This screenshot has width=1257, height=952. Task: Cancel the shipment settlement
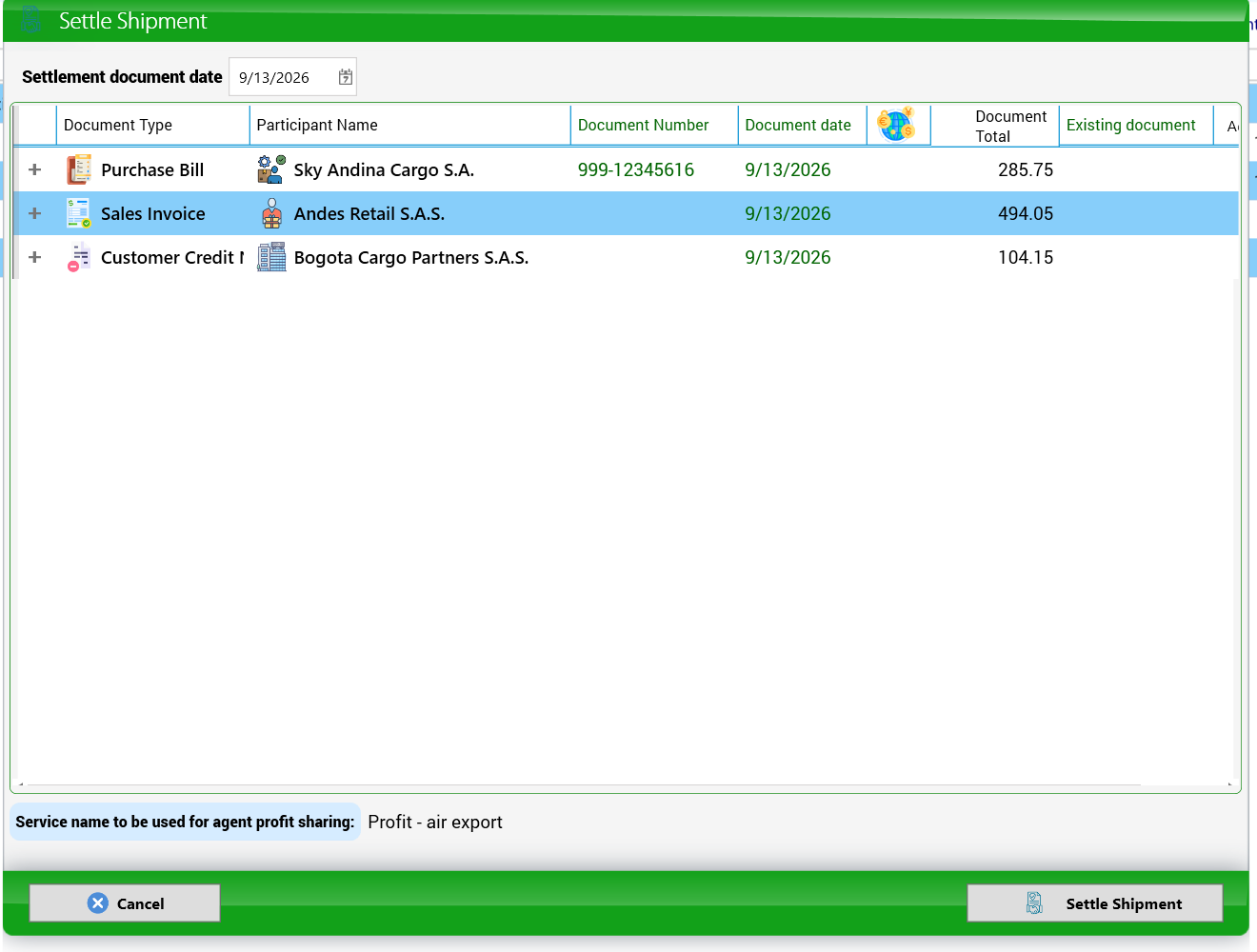coord(125,902)
